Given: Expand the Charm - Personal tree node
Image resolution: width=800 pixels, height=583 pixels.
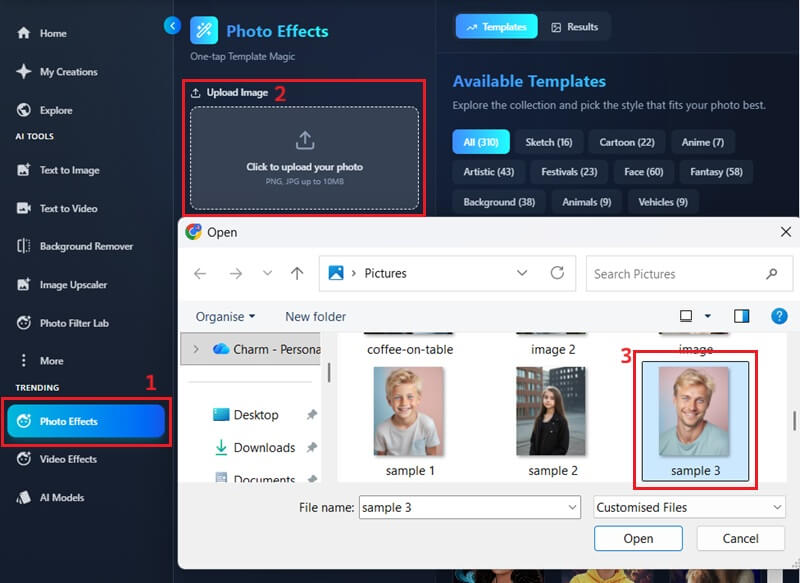Looking at the screenshot, I should (195, 349).
